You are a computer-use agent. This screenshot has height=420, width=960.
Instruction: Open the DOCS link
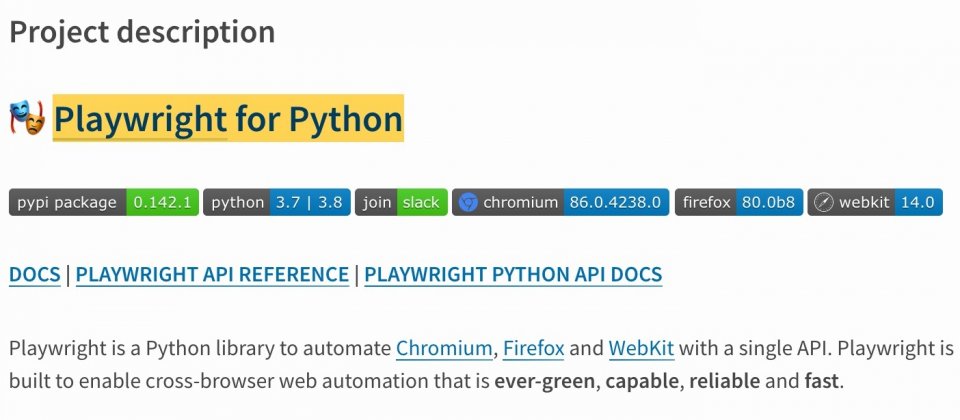point(35,275)
